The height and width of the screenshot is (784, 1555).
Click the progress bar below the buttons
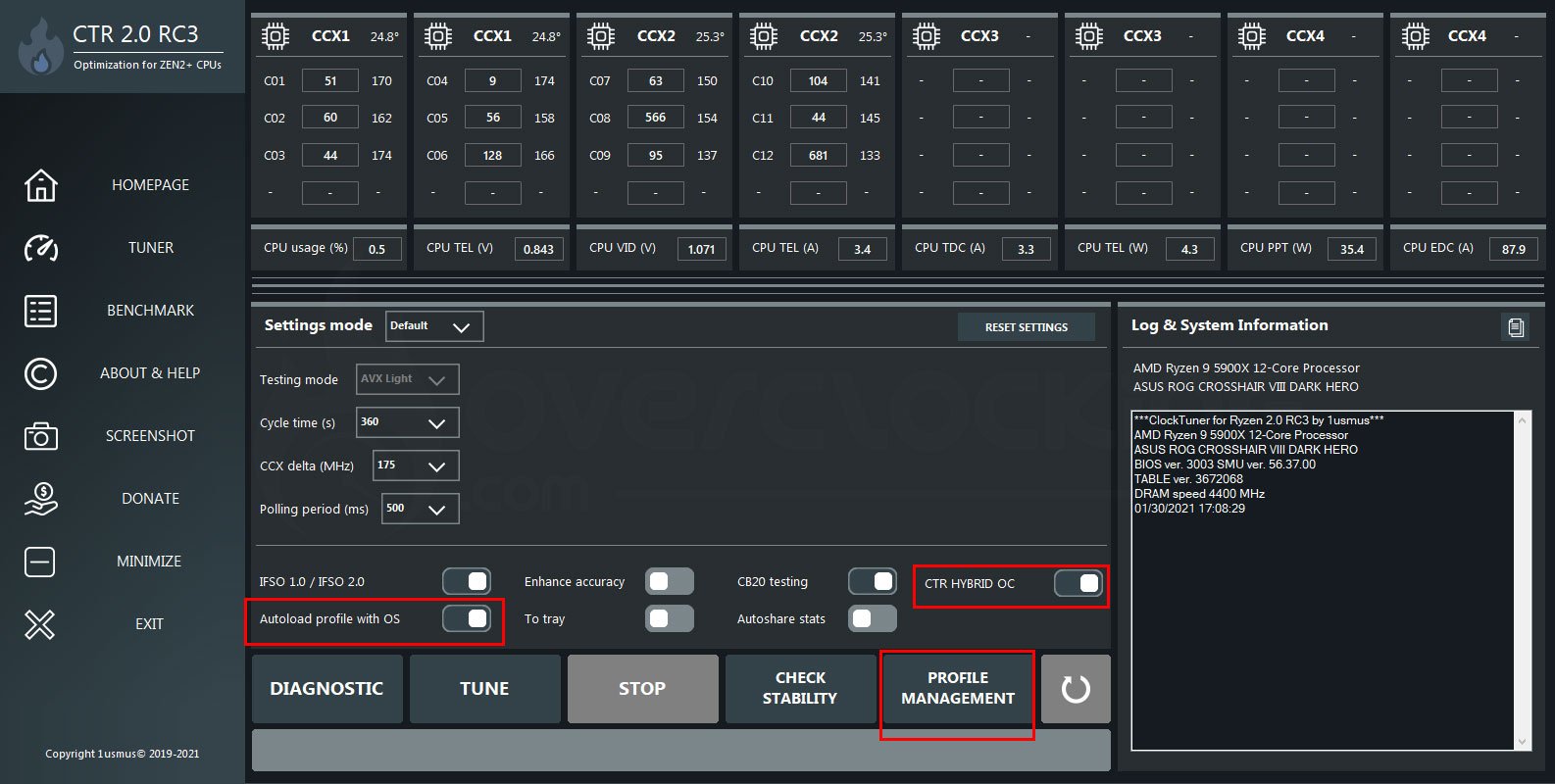tap(681, 751)
